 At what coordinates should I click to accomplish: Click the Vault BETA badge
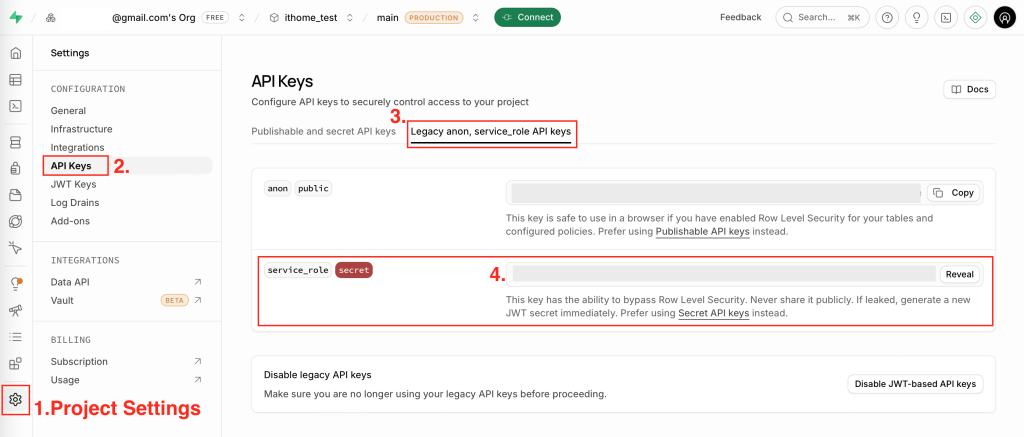tap(174, 300)
